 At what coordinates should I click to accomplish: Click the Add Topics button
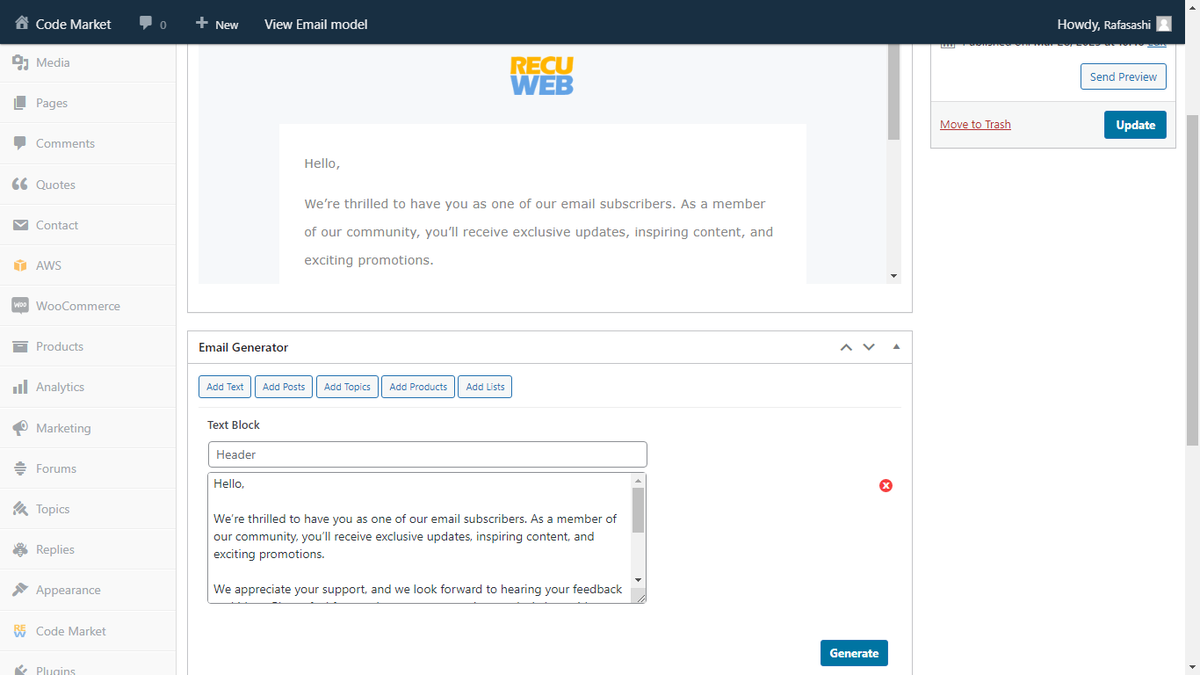(347, 387)
